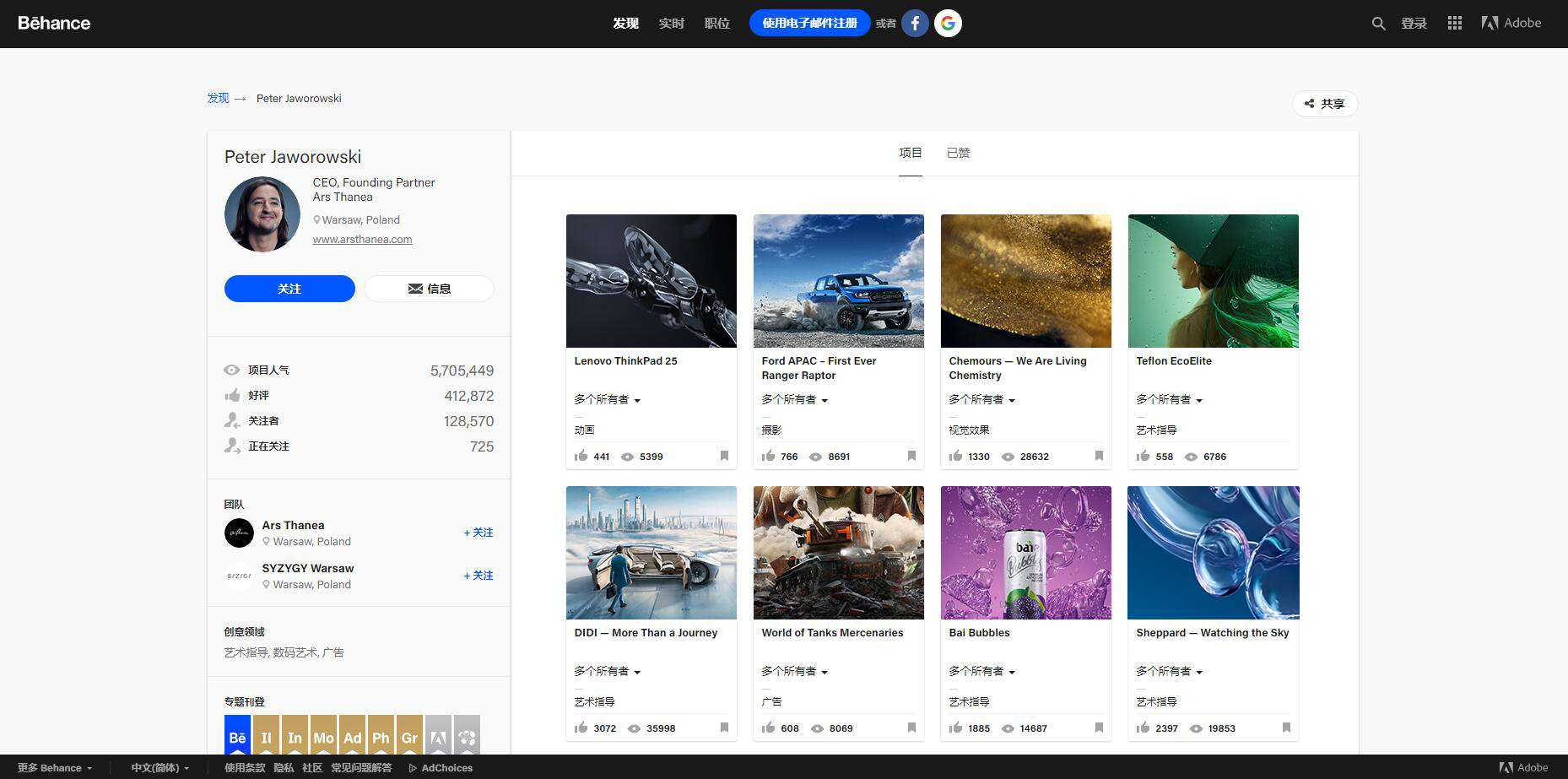Open the www.arsthanea.com link
This screenshot has height=779, width=1568.
(x=363, y=240)
